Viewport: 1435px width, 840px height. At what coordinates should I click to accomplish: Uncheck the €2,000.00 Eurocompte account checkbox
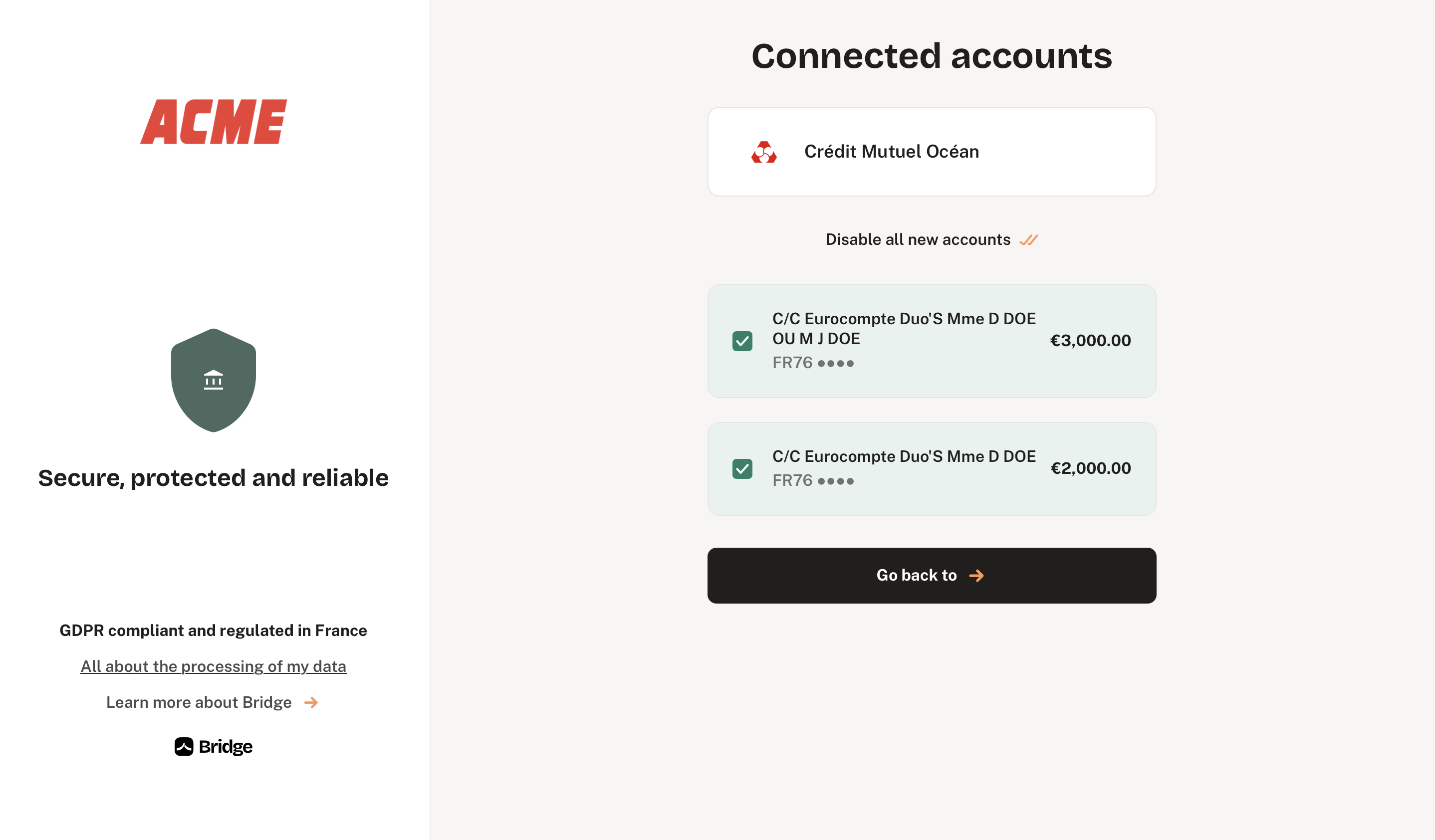point(742,469)
